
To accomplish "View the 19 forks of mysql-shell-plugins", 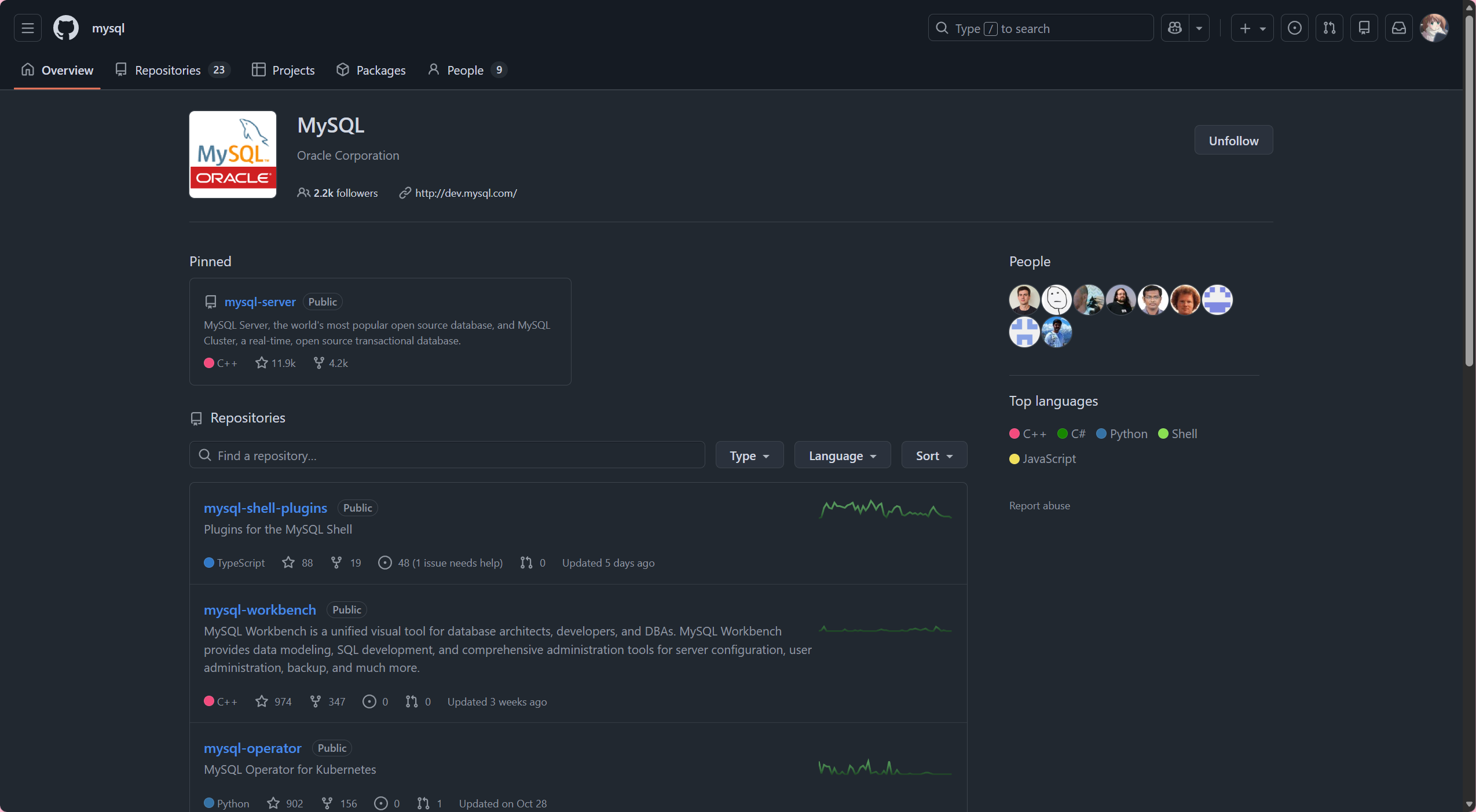I will (x=346, y=563).
